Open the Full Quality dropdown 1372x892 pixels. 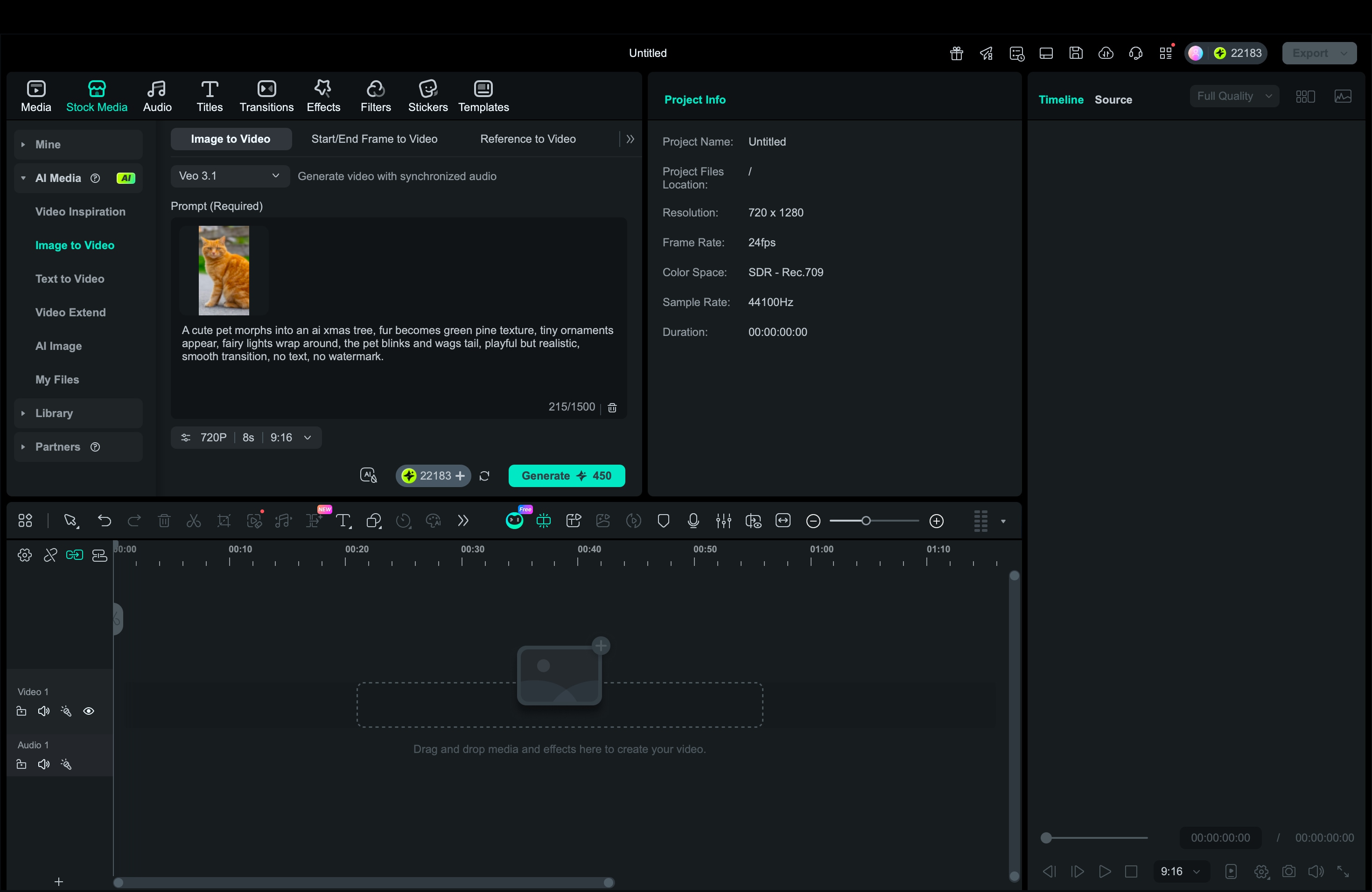[x=1234, y=96]
